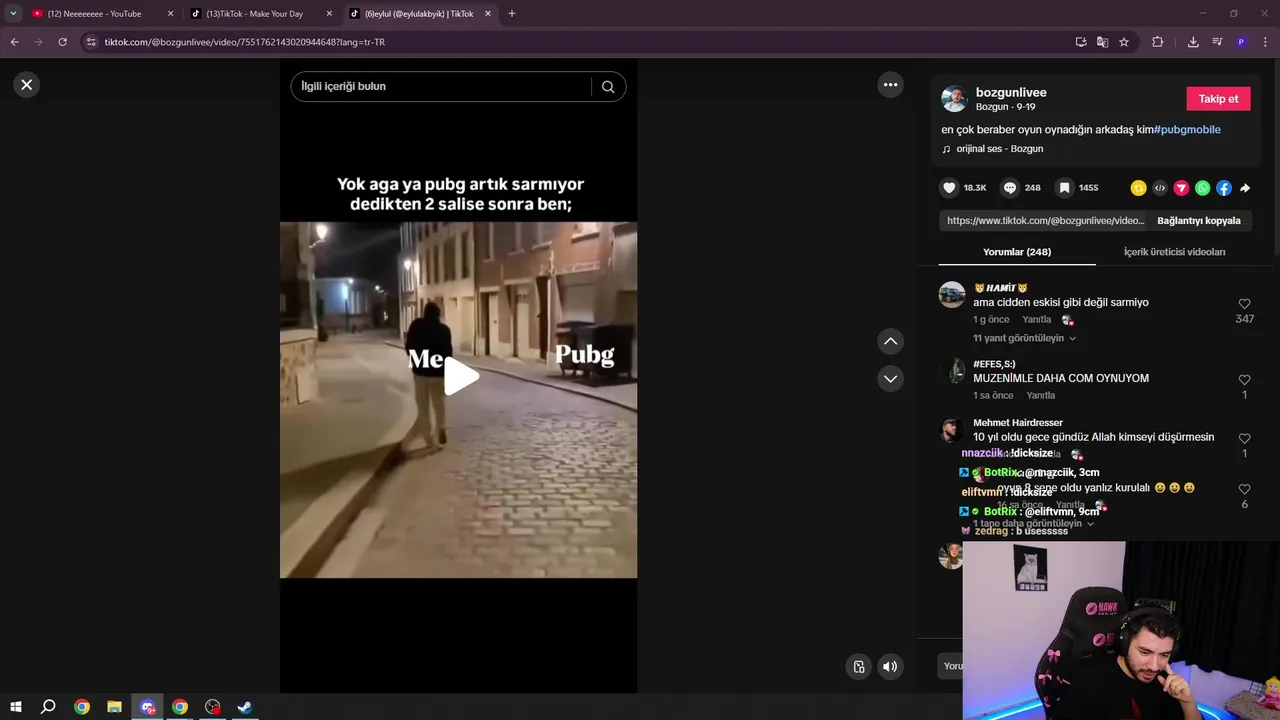Viewport: 1280px width, 720px height.
Task: Bookmark this page with star icon
Action: click(x=1124, y=42)
